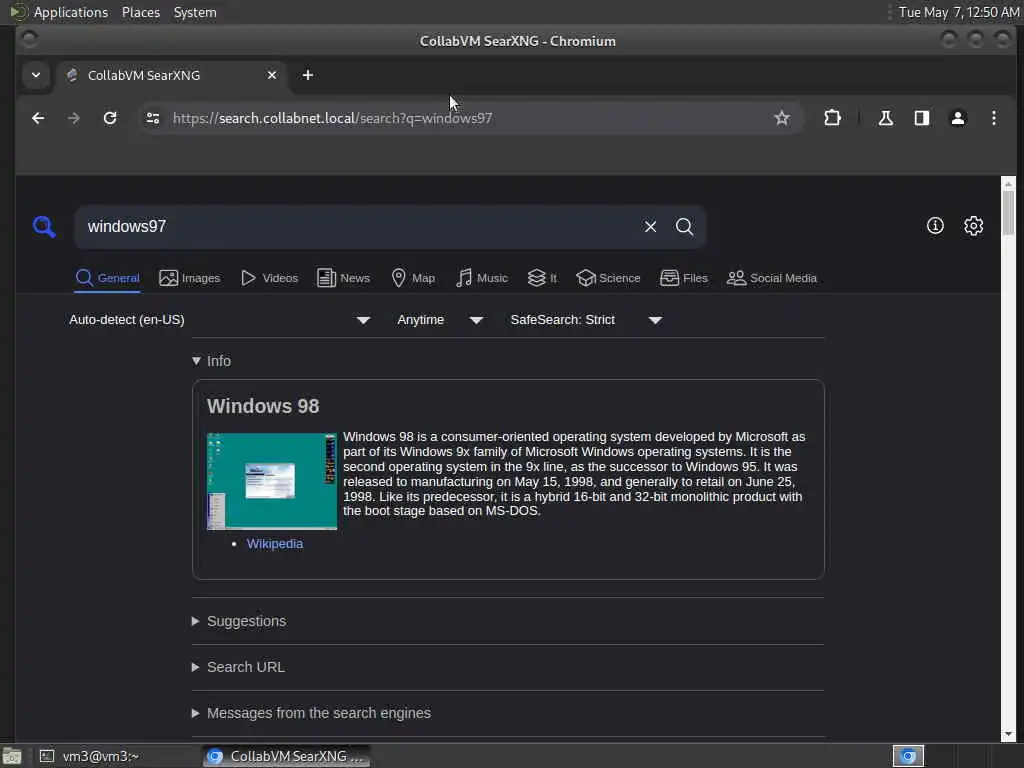The height and width of the screenshot is (768, 1024).
Task: Open SearXNG preferences gear
Action: (x=973, y=226)
